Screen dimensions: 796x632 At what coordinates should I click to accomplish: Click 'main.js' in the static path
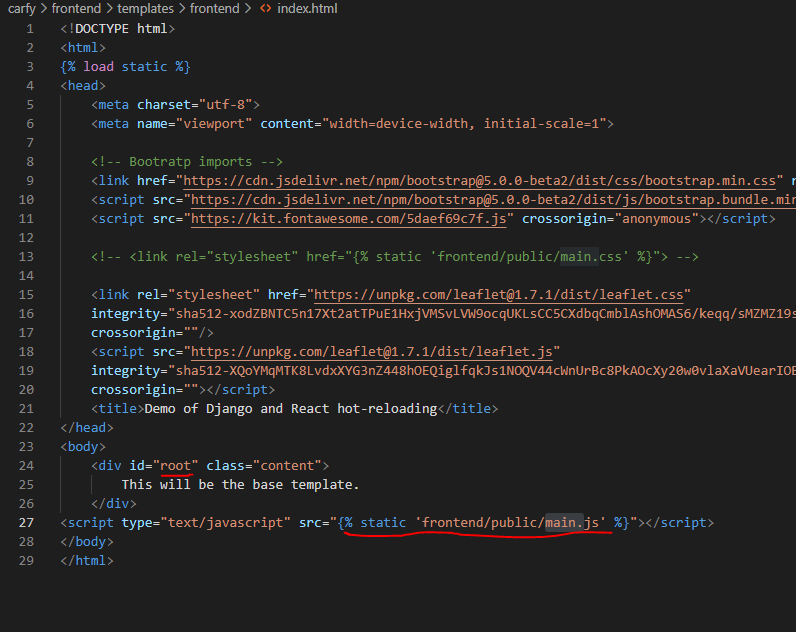[x=572, y=523]
